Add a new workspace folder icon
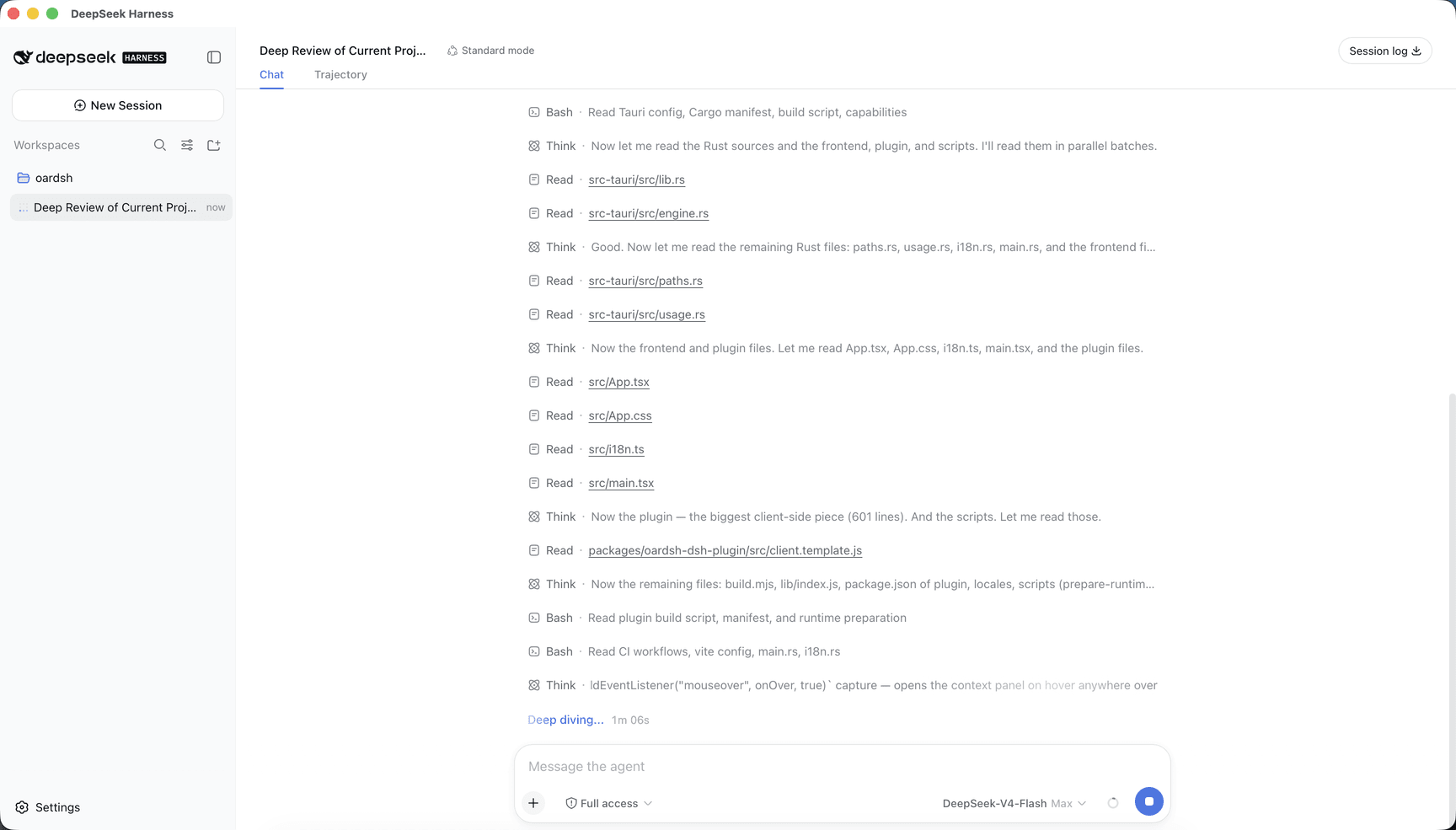 (214, 145)
